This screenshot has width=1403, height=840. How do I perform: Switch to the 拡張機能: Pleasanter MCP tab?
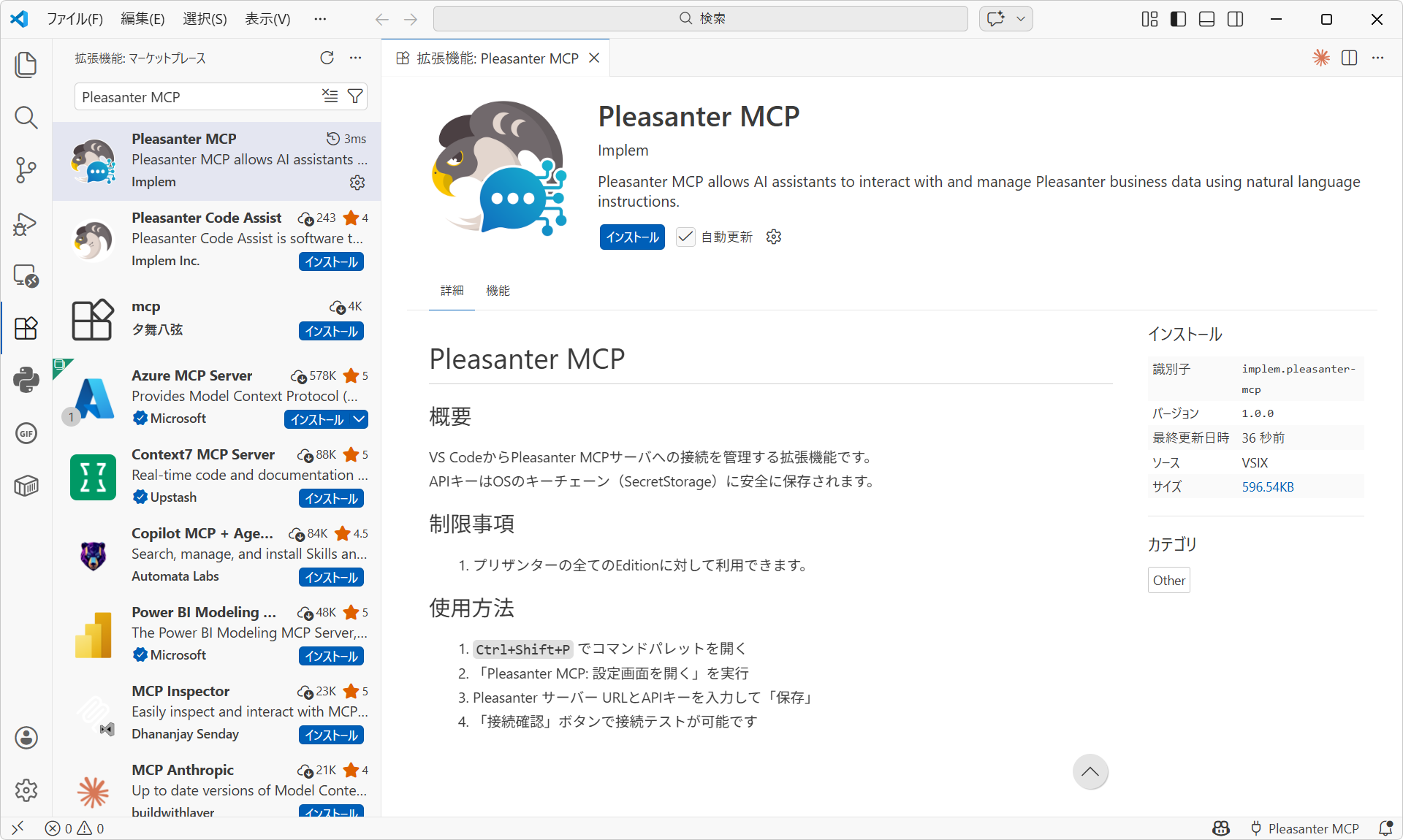[497, 58]
